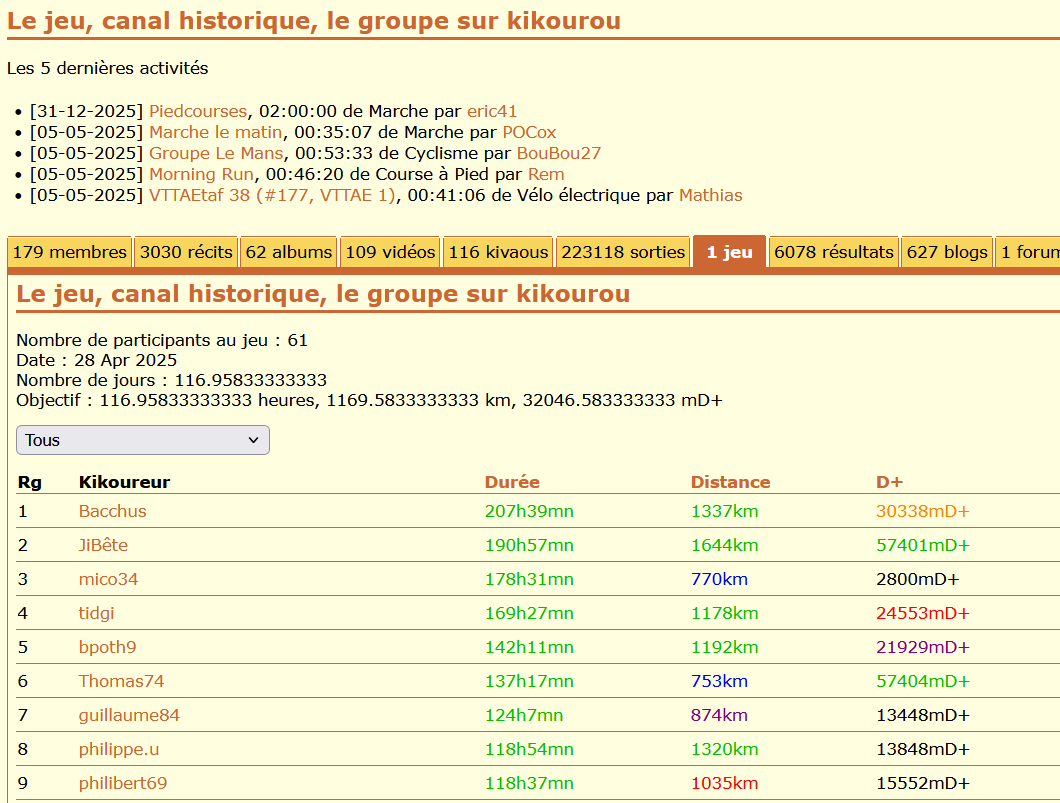Sort the ranking by Distance column

[730, 482]
